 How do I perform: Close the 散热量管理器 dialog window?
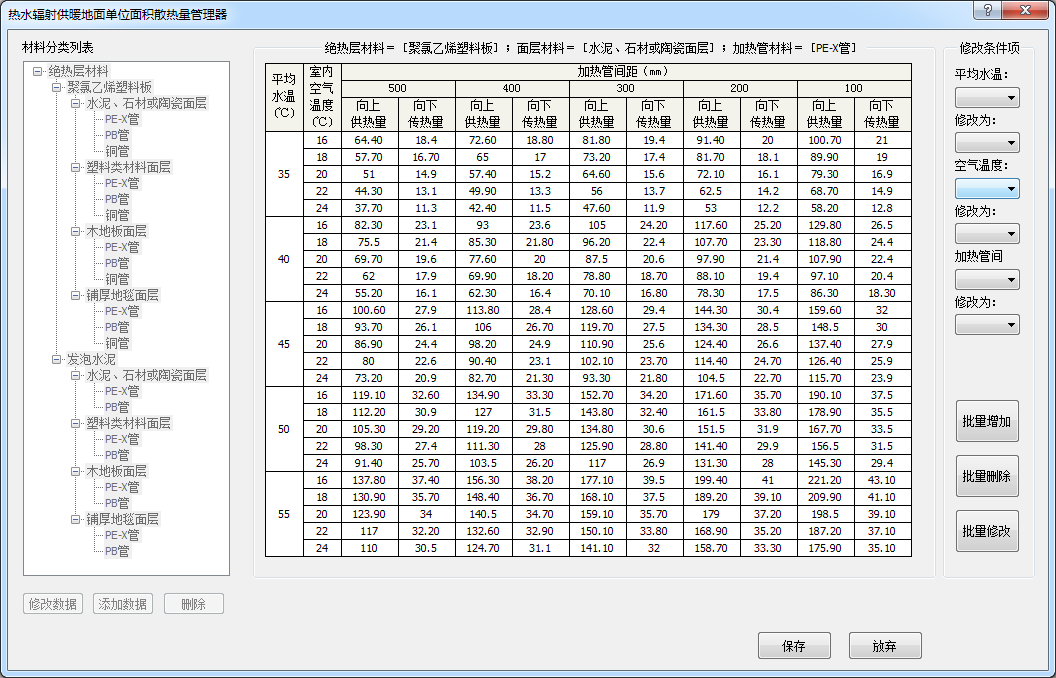click(1027, 10)
